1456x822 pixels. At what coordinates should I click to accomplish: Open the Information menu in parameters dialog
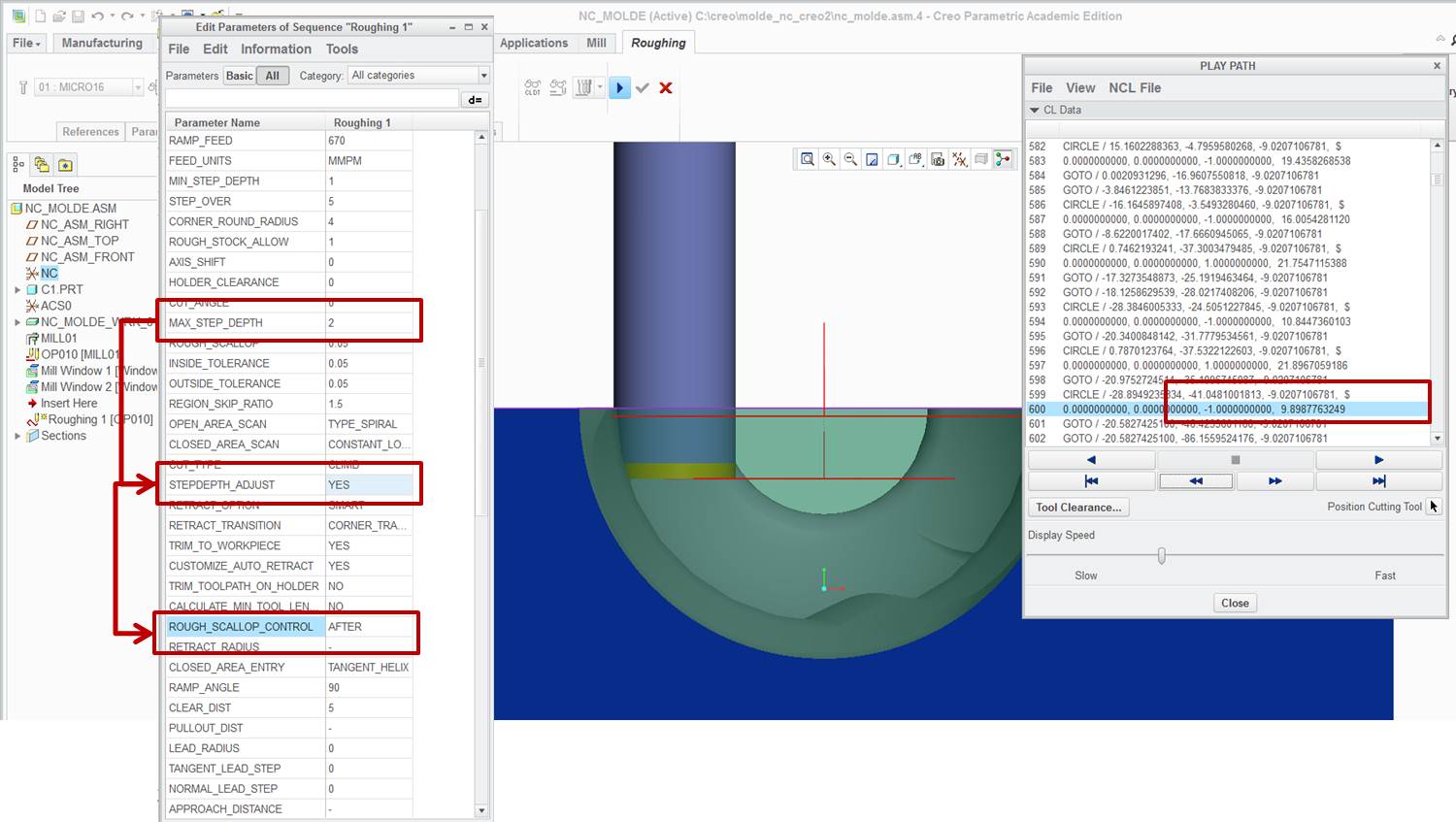pos(276,49)
